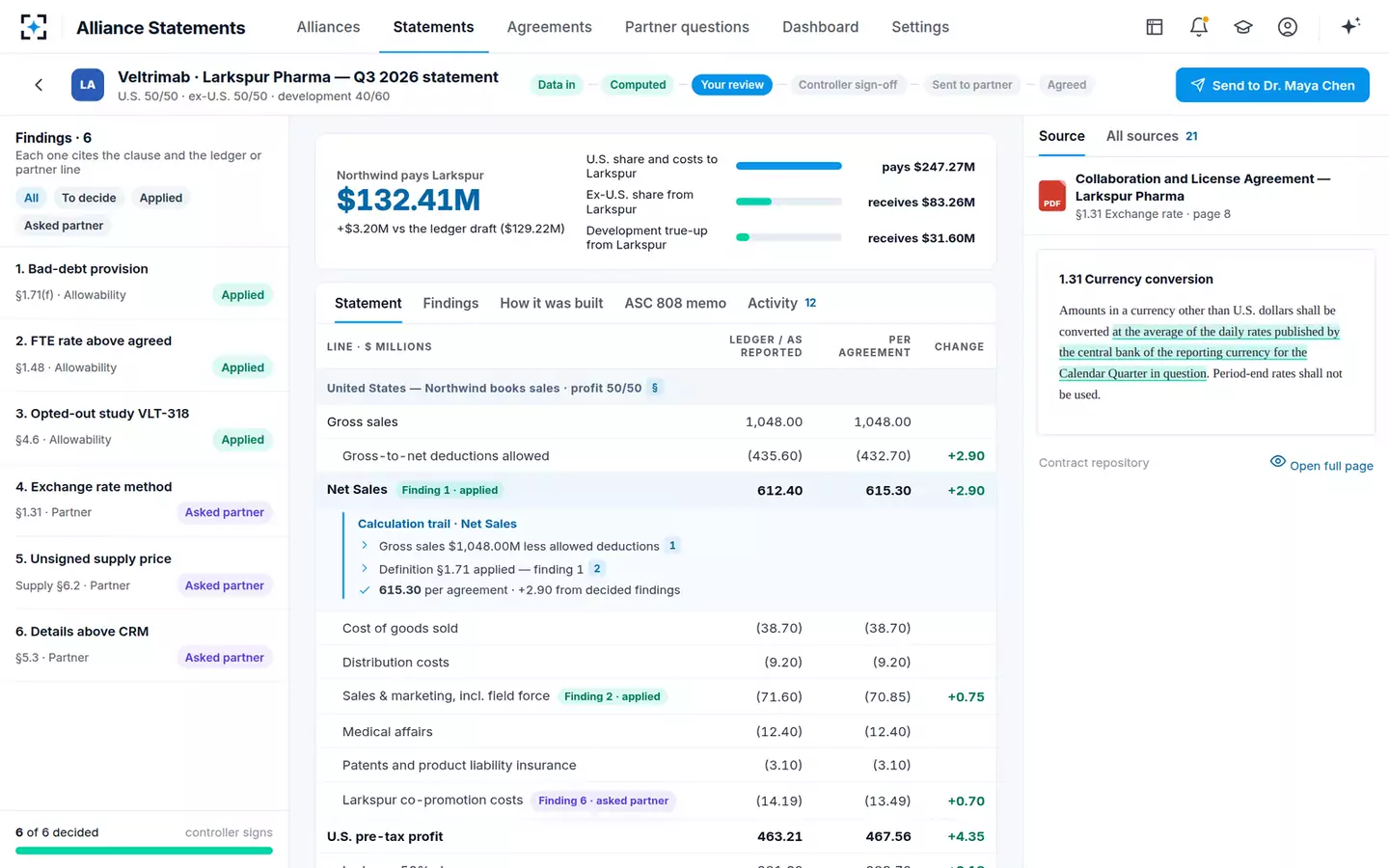
Task: Click the U.S. share costs progress bar
Action: pos(789,166)
